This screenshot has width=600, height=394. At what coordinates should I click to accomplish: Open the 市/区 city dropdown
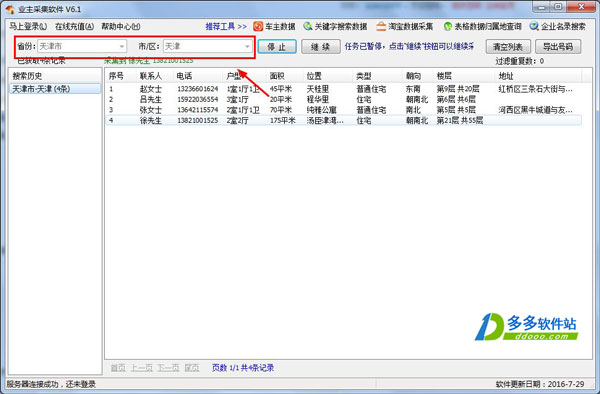pyautogui.click(x=208, y=46)
